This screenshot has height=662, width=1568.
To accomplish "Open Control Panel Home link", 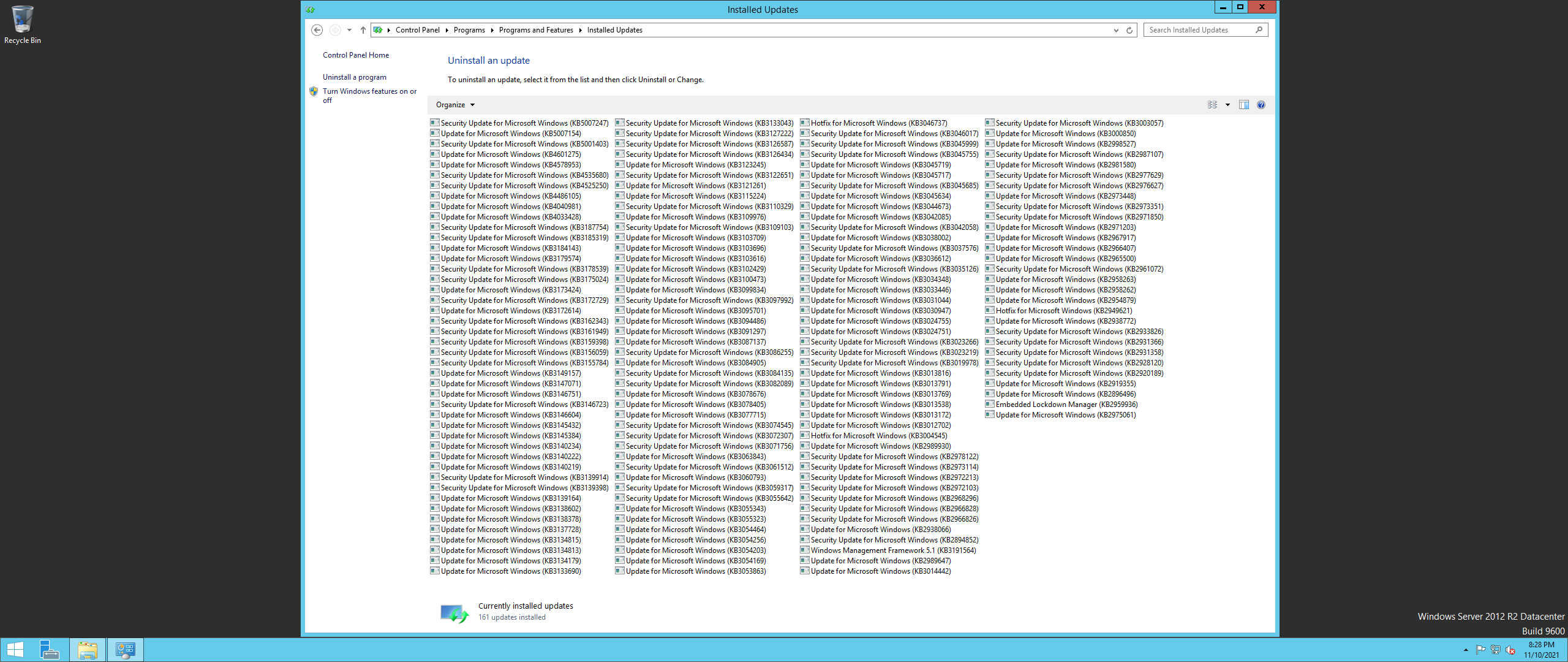I will 356,55.
